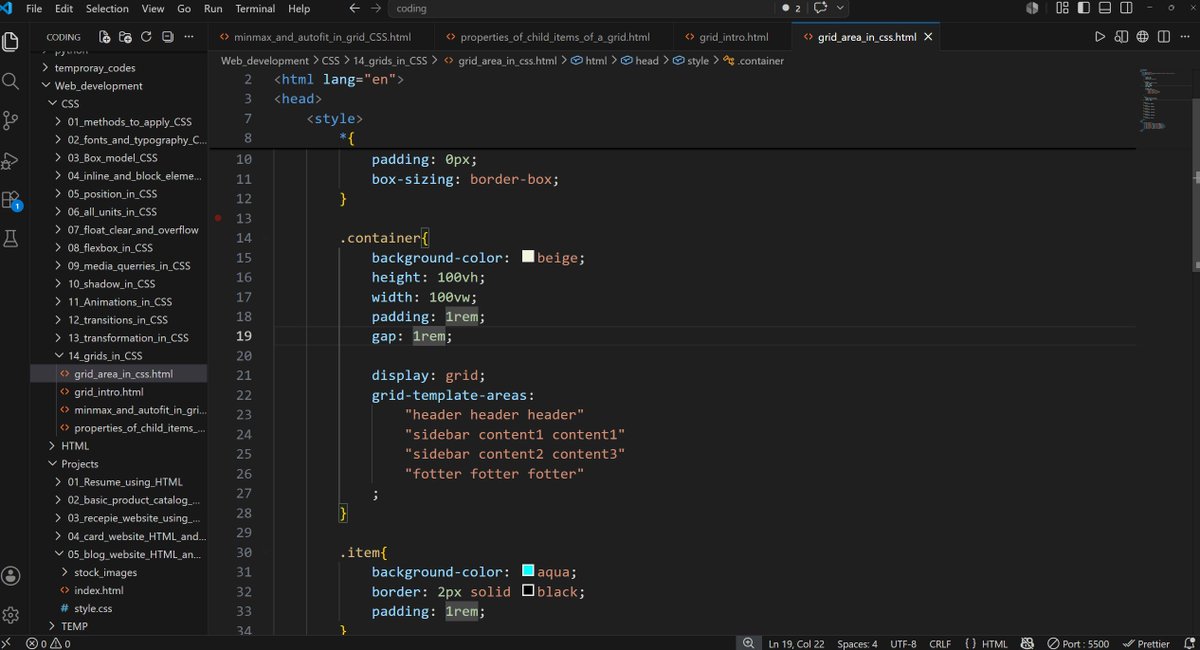Open the Testing flask icon view
1200x650 pixels.
pyautogui.click(x=11, y=238)
